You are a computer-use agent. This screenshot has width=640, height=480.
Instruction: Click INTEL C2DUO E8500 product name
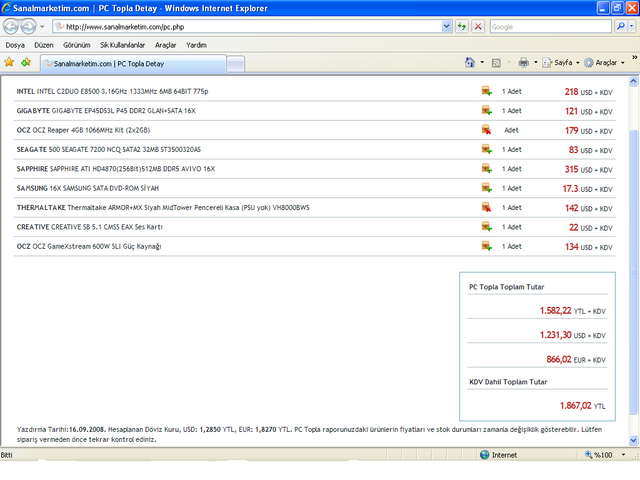(x=112, y=91)
